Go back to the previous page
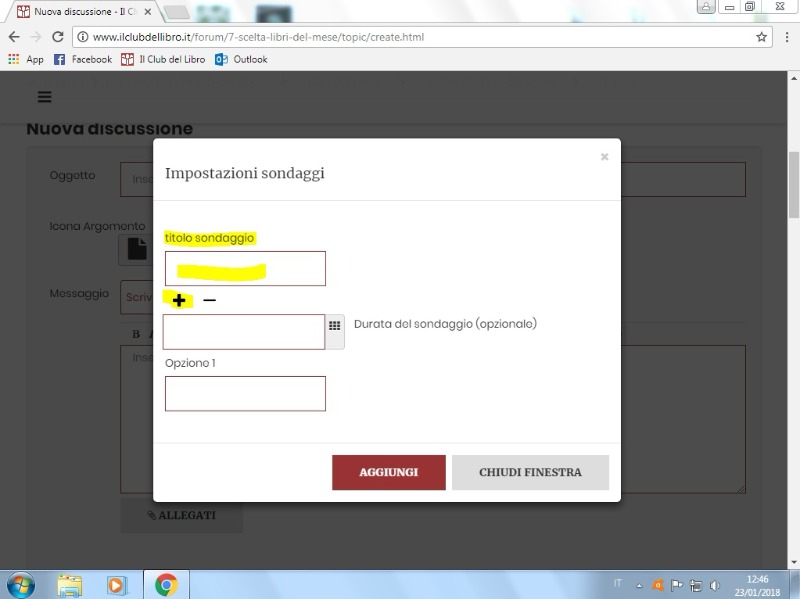 14,37
